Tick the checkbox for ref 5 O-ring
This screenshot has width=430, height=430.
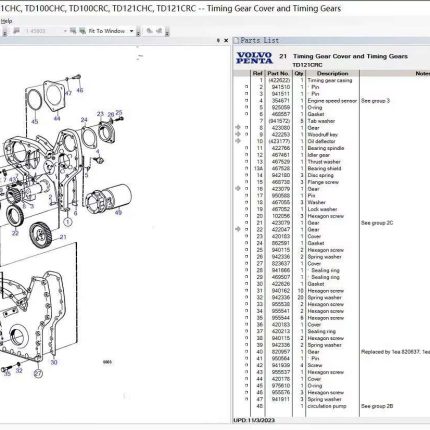click(x=247, y=107)
